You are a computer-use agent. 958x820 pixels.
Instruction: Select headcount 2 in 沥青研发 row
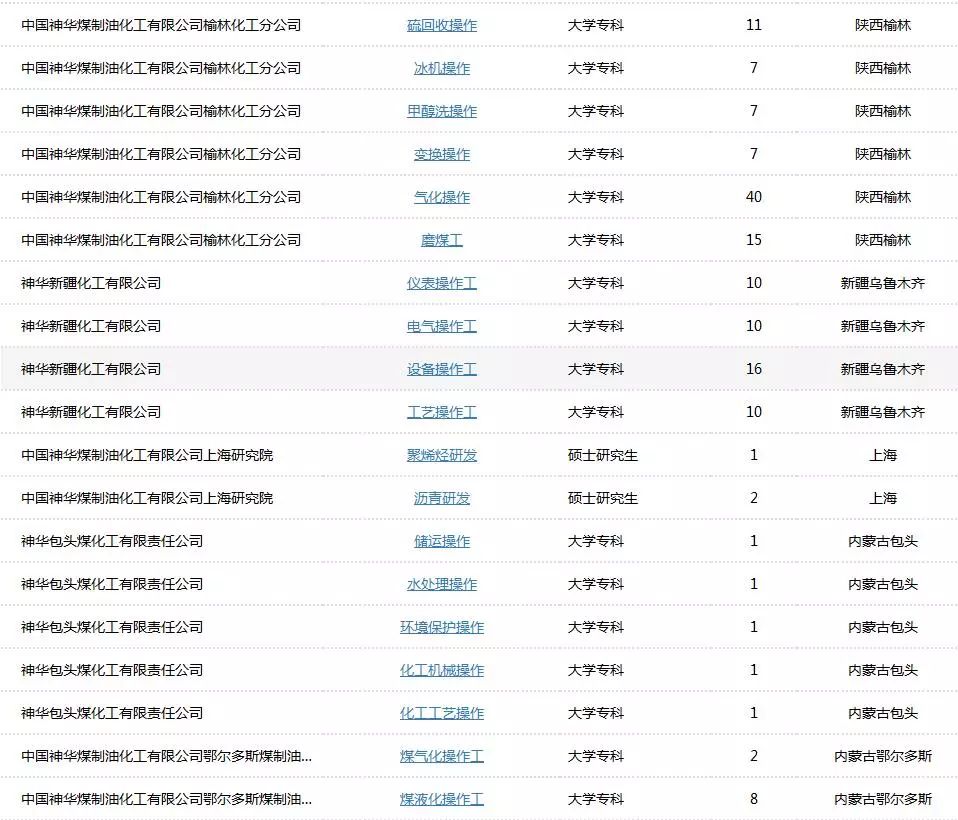[754, 498]
